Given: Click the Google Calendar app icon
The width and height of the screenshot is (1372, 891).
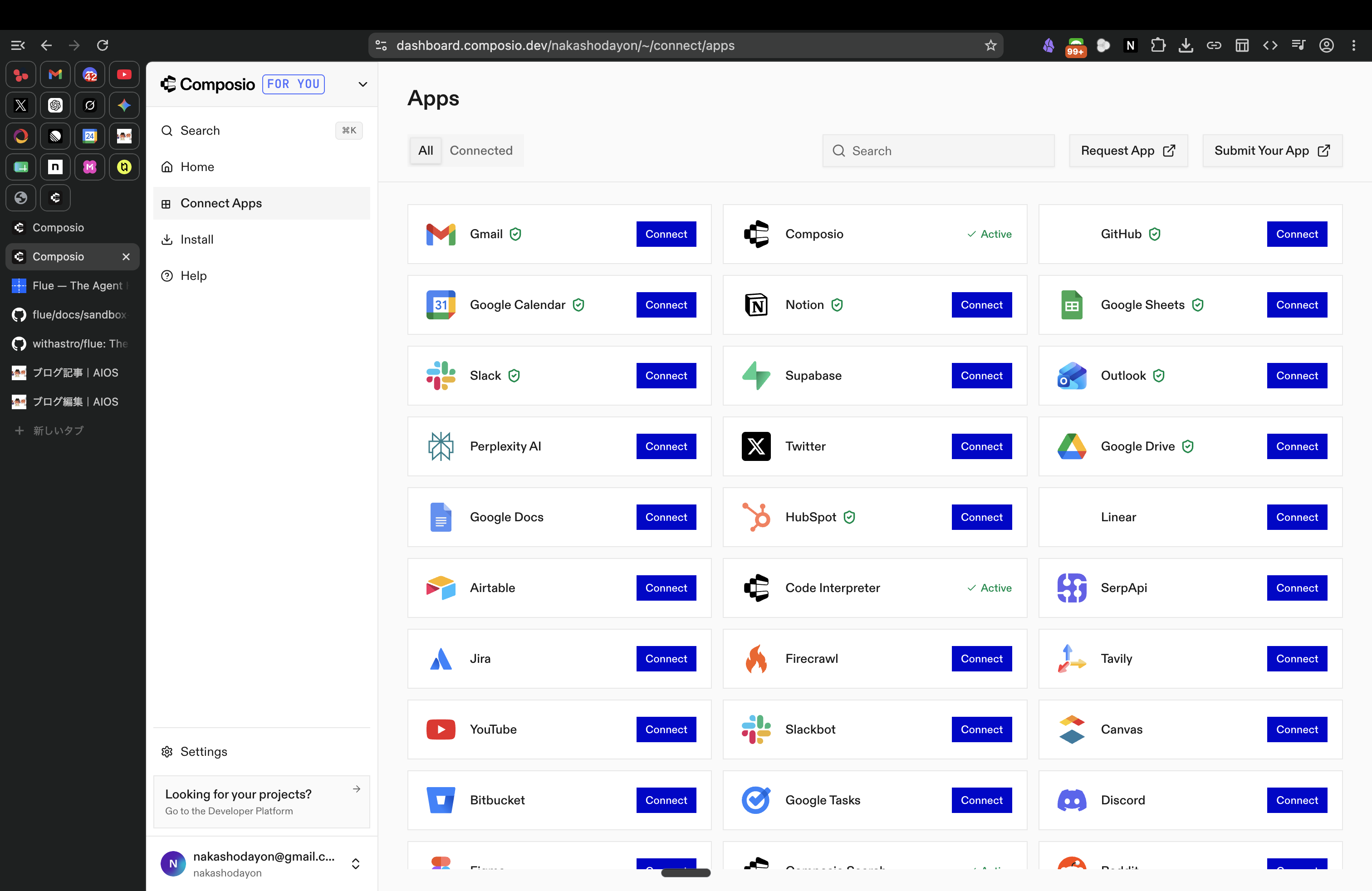Looking at the screenshot, I should coord(441,305).
